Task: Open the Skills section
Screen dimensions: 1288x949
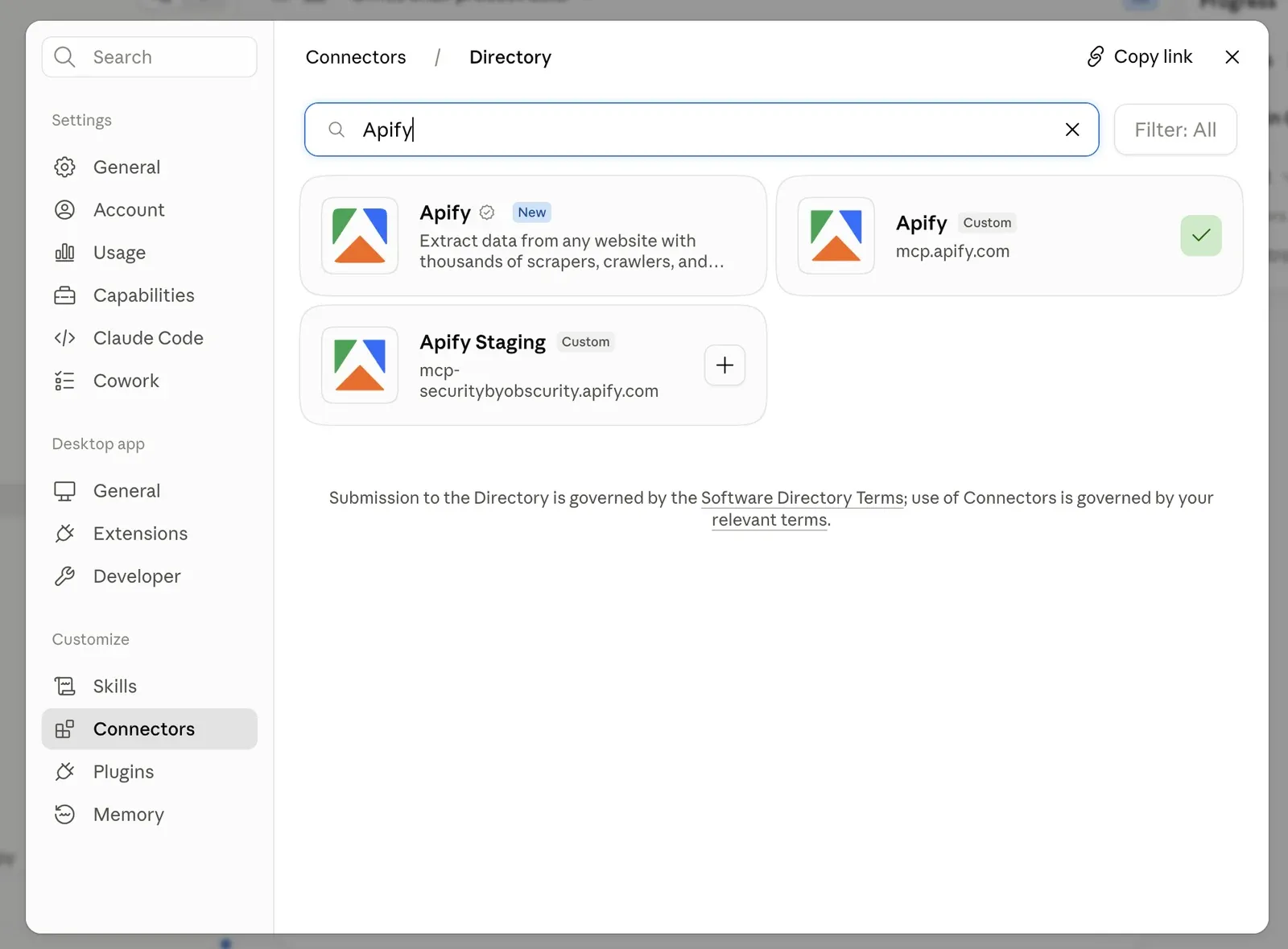Action: (150, 687)
